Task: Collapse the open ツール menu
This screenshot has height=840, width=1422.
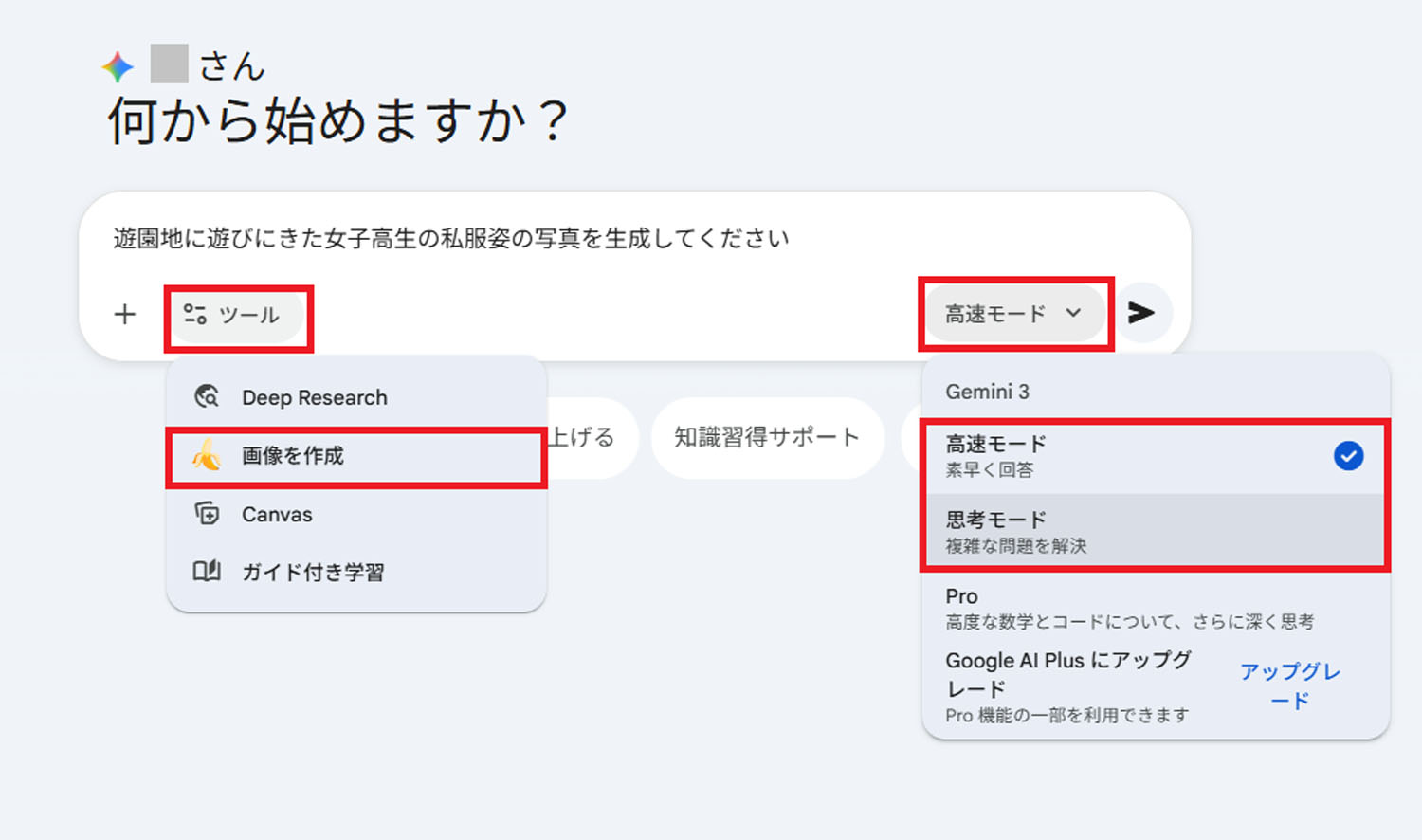Action: click(237, 315)
